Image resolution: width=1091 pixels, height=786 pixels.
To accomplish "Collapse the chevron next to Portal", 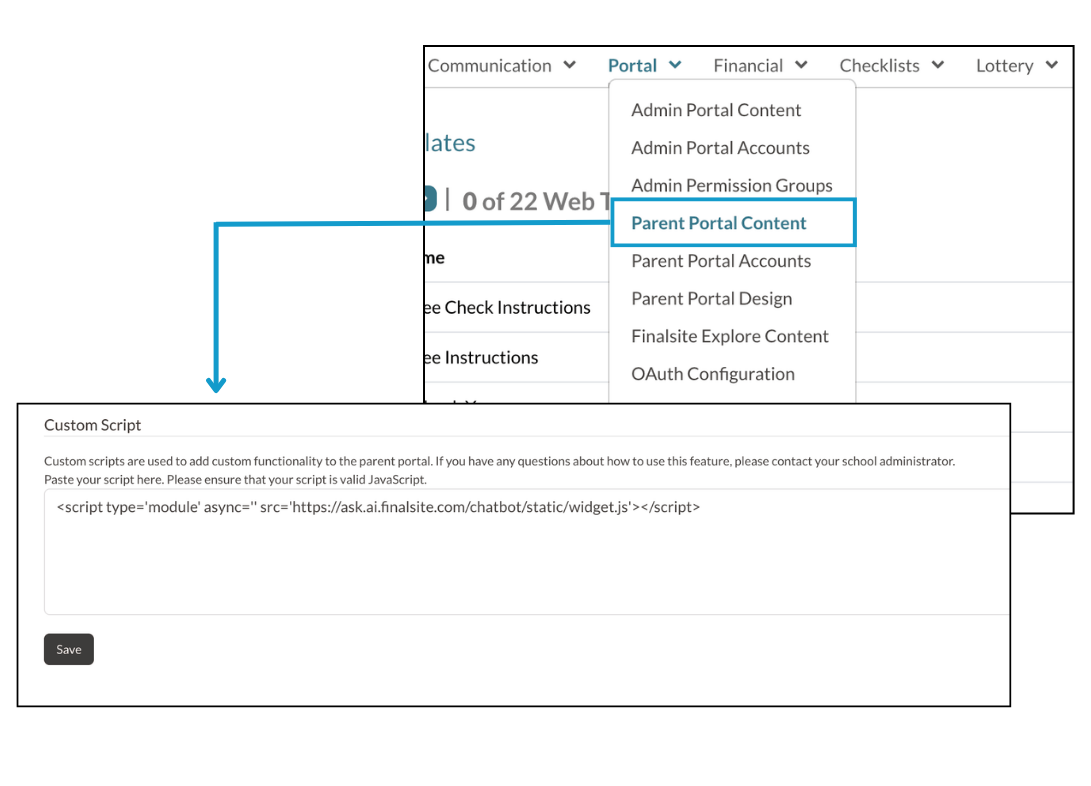I will click(675, 65).
